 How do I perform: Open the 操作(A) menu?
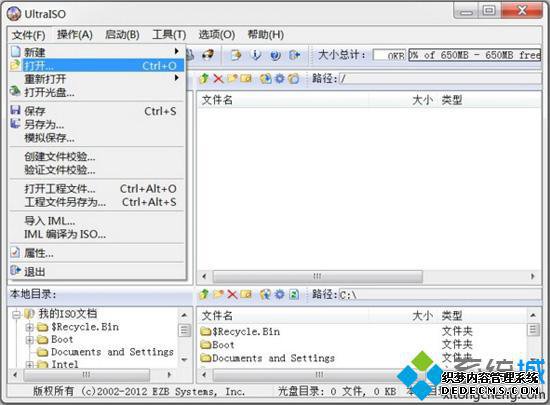point(75,35)
